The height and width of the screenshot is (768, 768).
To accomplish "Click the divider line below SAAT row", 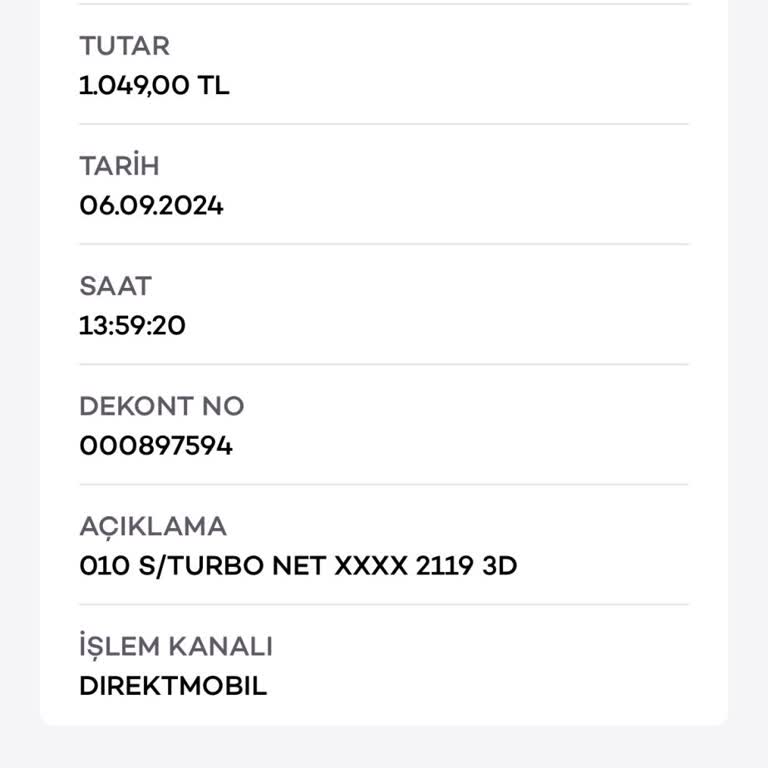I will (384, 364).
